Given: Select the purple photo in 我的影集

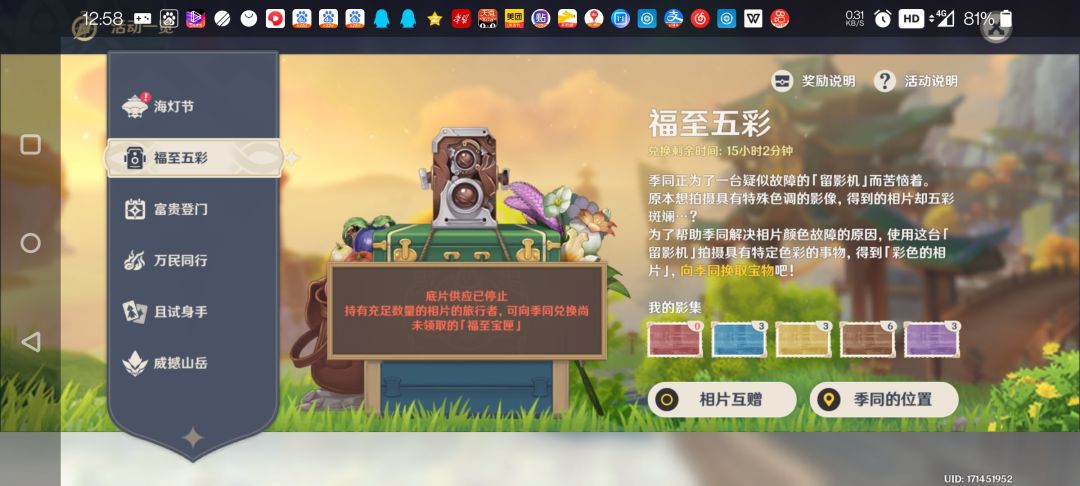Looking at the screenshot, I should coord(931,339).
